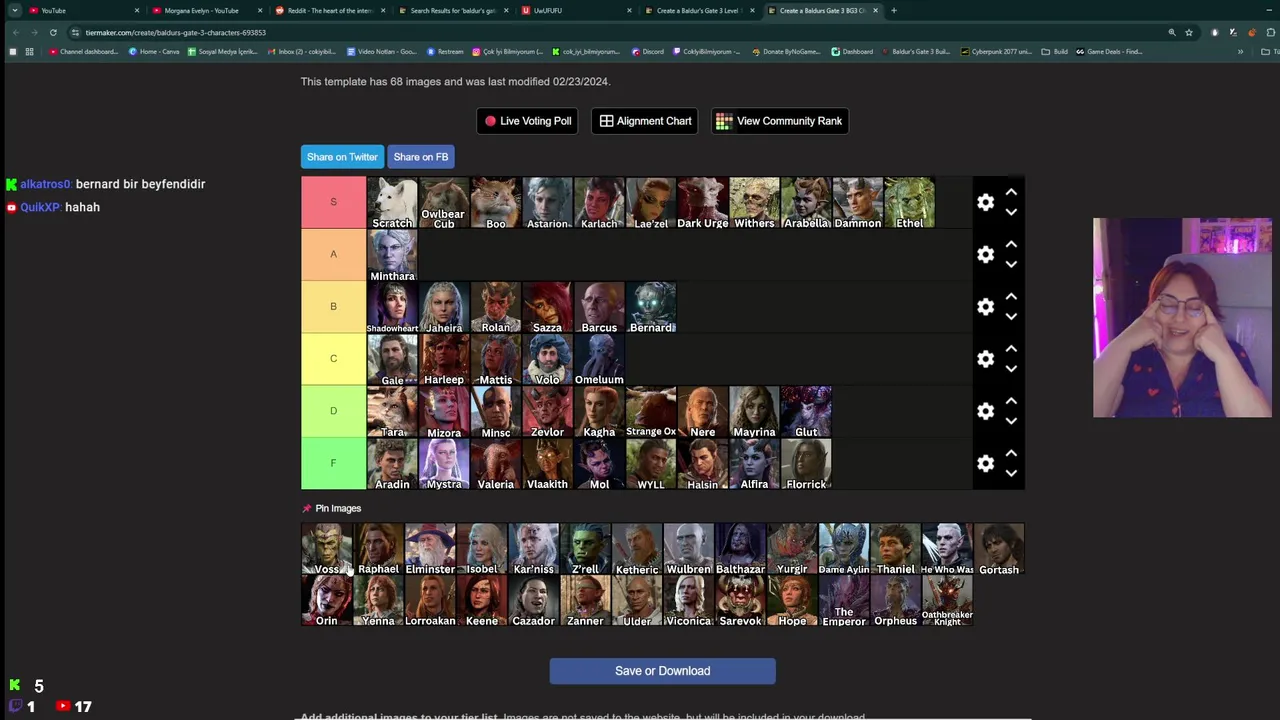
Task: Click the green F tier label
Action: (x=334, y=463)
